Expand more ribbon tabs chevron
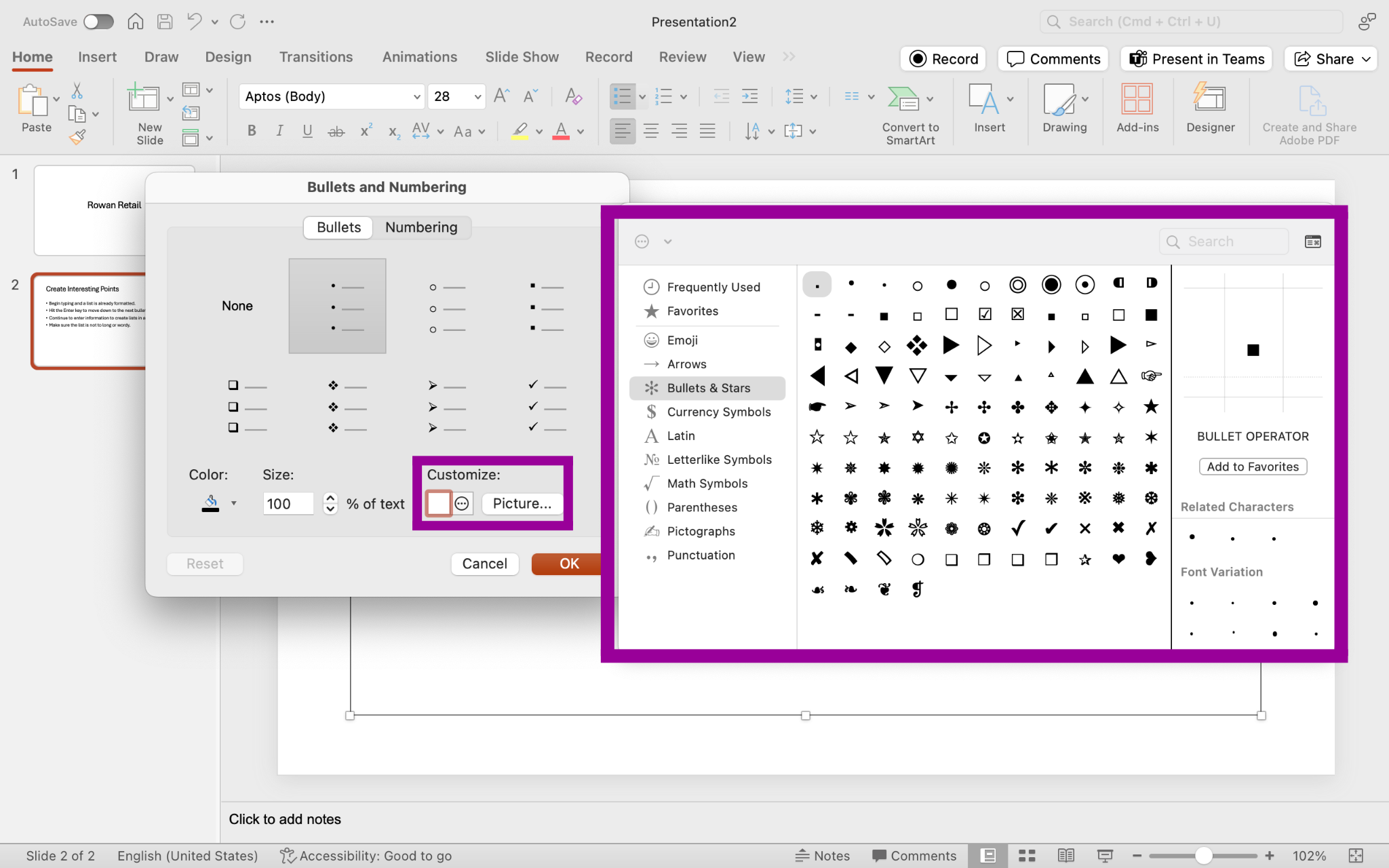 point(789,57)
